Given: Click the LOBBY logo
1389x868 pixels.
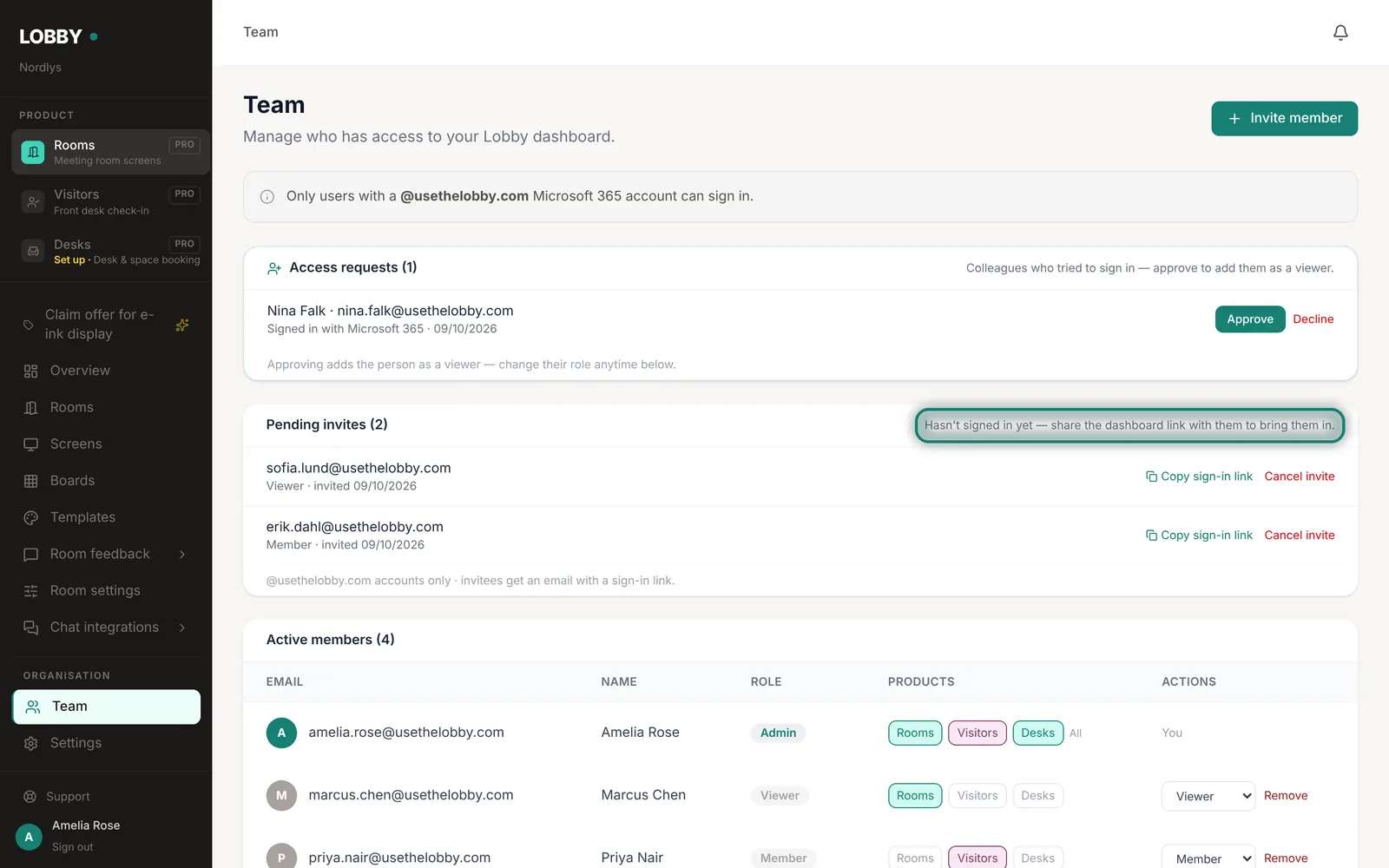Looking at the screenshot, I should [x=58, y=36].
